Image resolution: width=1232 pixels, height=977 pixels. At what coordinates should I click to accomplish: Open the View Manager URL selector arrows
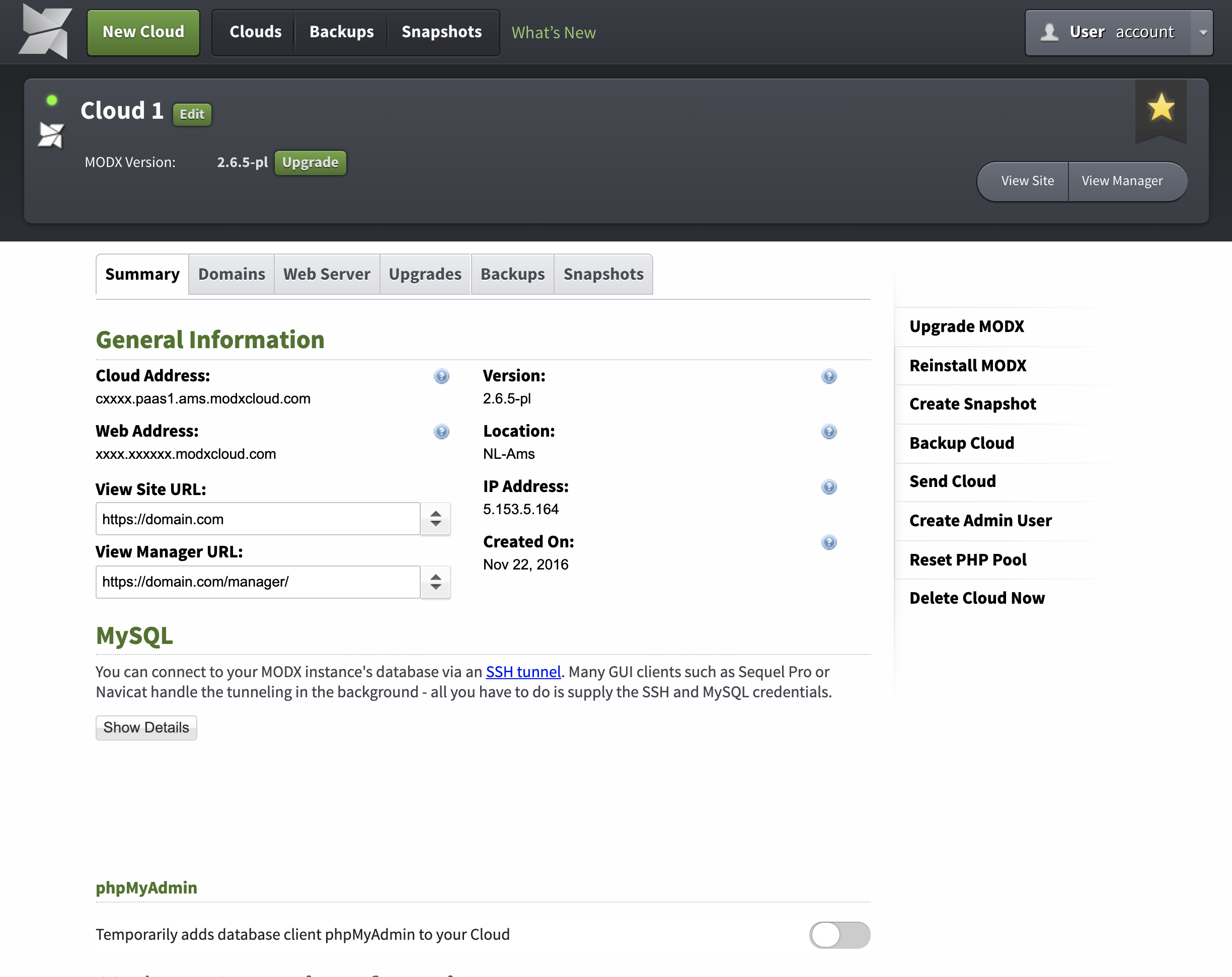[435, 582]
